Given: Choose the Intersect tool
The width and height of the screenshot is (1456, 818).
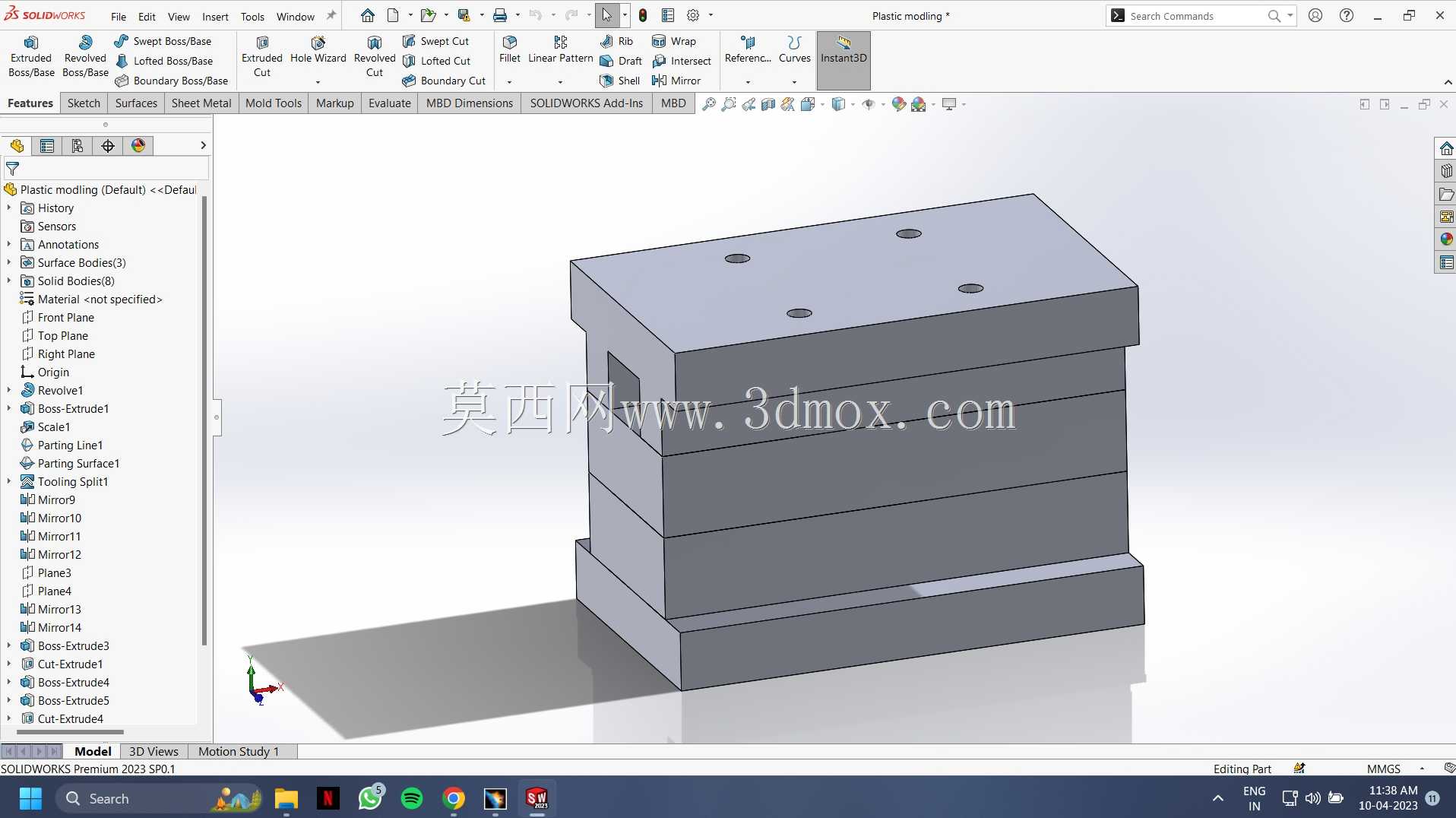Looking at the screenshot, I should click(682, 61).
